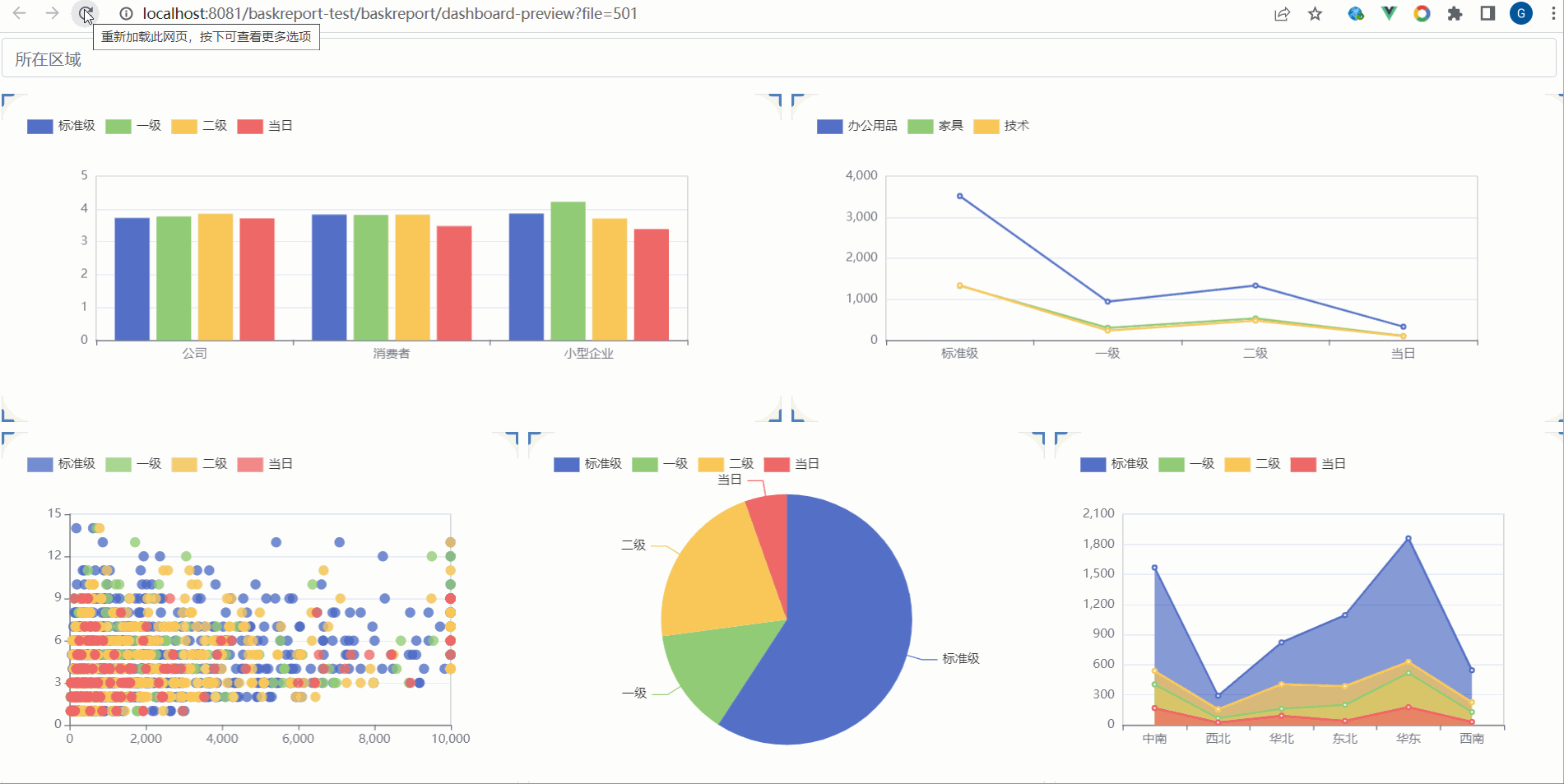Reload the page with refresh icon
This screenshot has height=784, width=1564.
point(85,13)
